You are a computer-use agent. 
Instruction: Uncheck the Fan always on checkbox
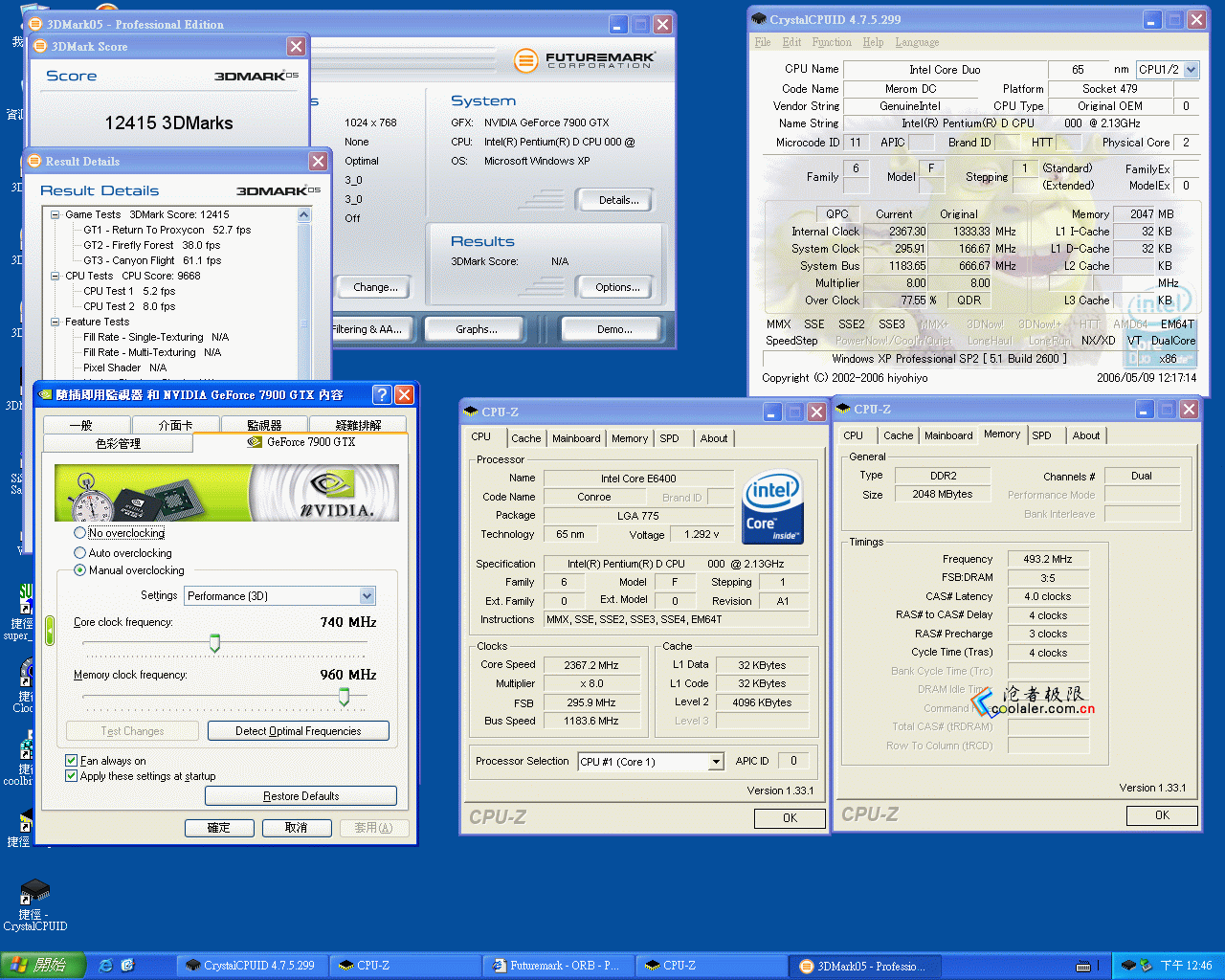[x=72, y=761]
